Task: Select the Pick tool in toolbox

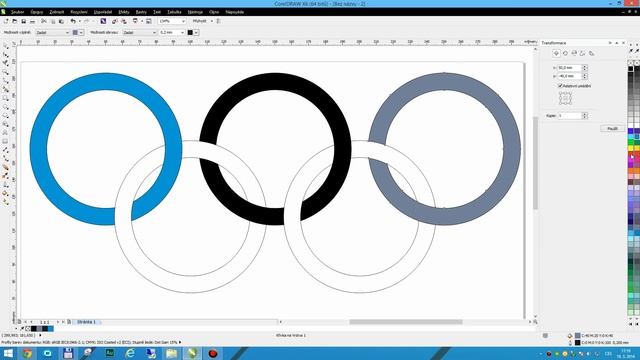Action: tap(6, 46)
